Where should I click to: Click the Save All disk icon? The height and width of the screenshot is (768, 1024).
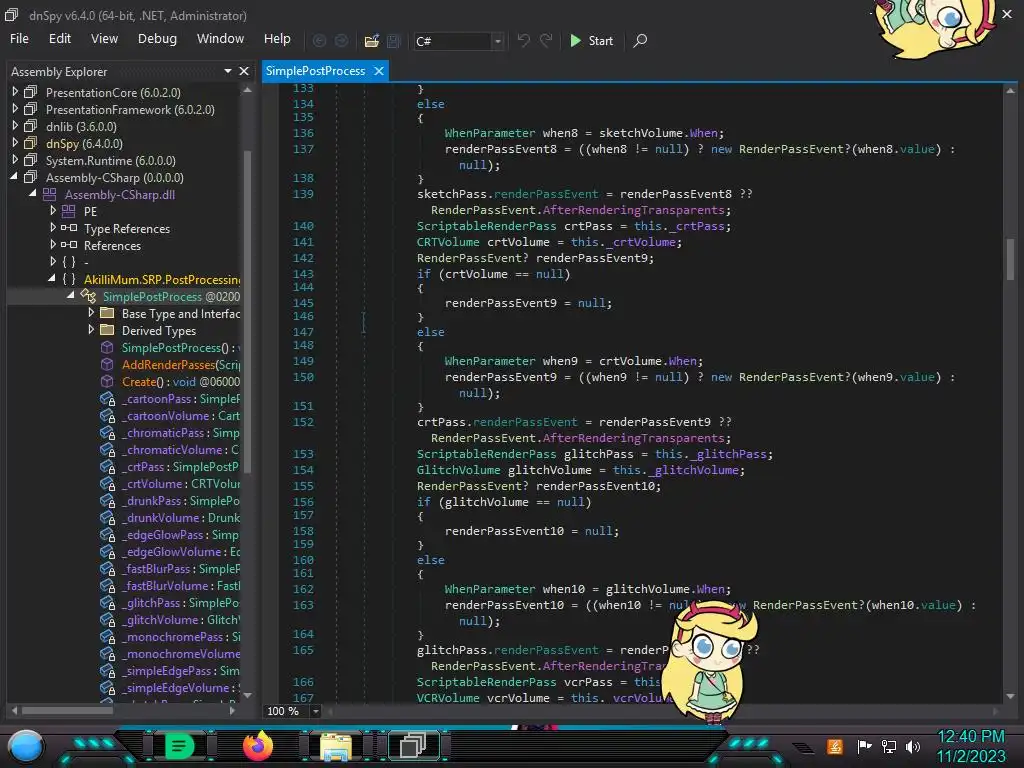394,41
